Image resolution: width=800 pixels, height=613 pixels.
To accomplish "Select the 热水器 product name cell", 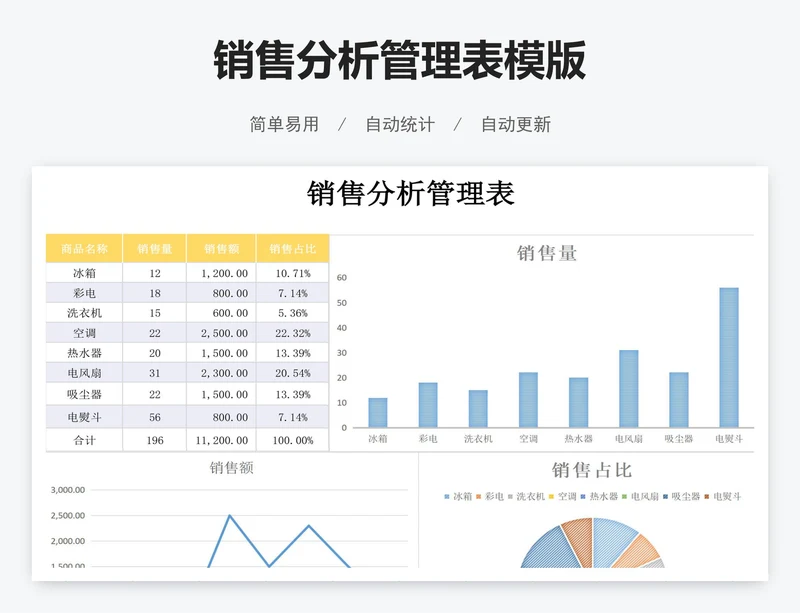I will tap(84, 353).
